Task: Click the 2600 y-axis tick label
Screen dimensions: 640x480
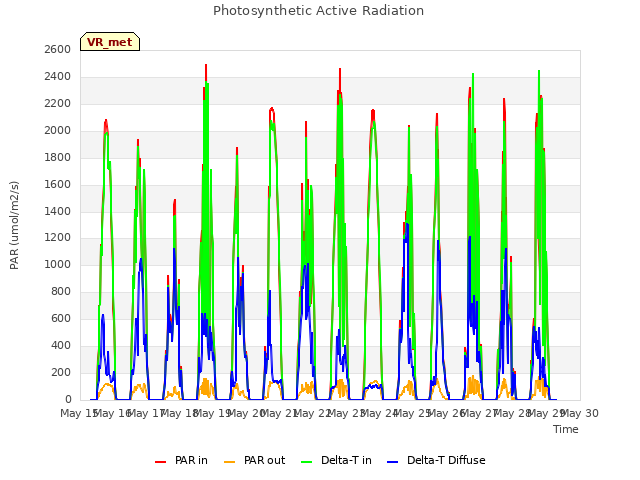Action: pyautogui.click(x=58, y=49)
